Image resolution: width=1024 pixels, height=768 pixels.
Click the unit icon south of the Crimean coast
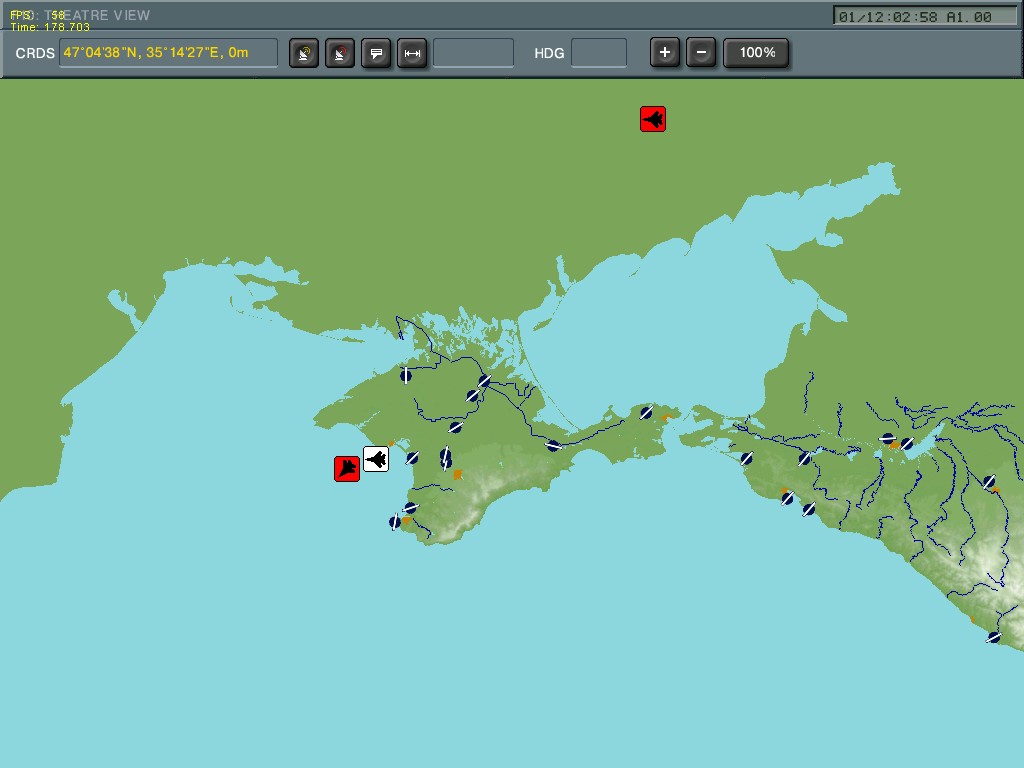393,522
